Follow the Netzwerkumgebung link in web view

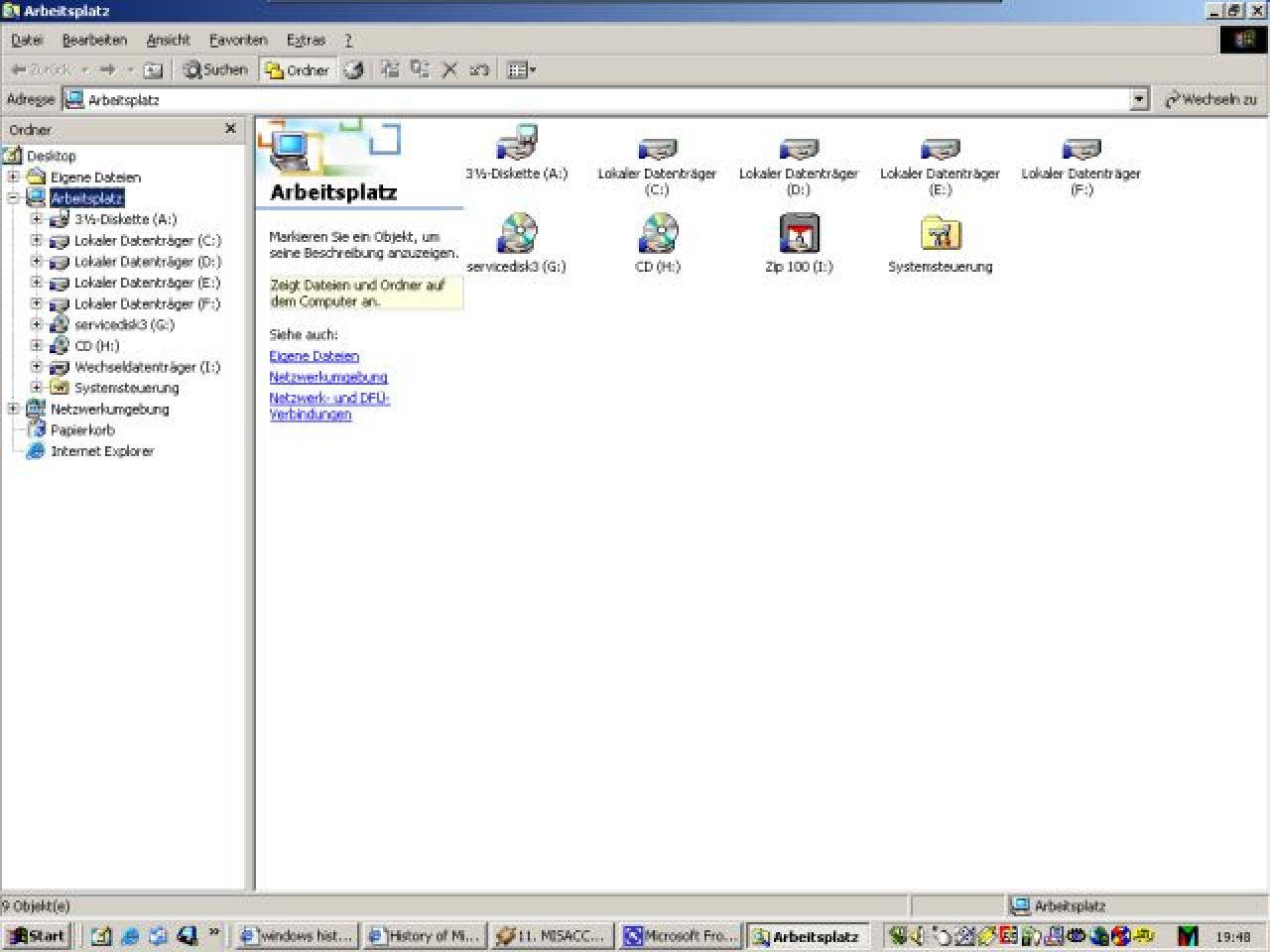[x=328, y=377]
